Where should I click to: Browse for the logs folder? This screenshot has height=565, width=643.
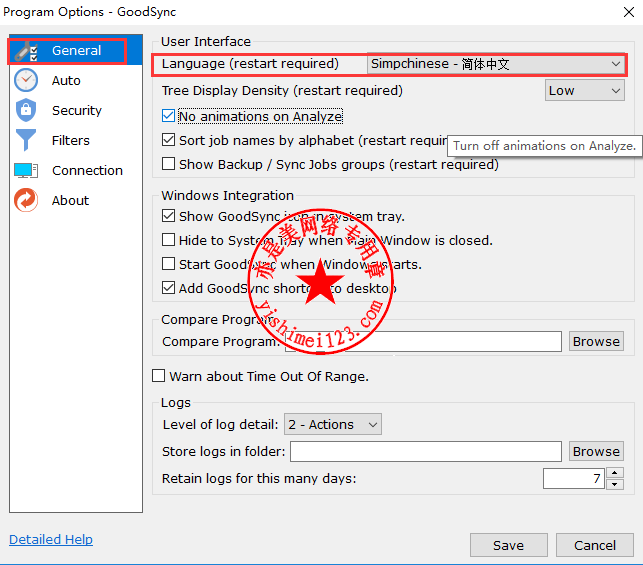596,451
